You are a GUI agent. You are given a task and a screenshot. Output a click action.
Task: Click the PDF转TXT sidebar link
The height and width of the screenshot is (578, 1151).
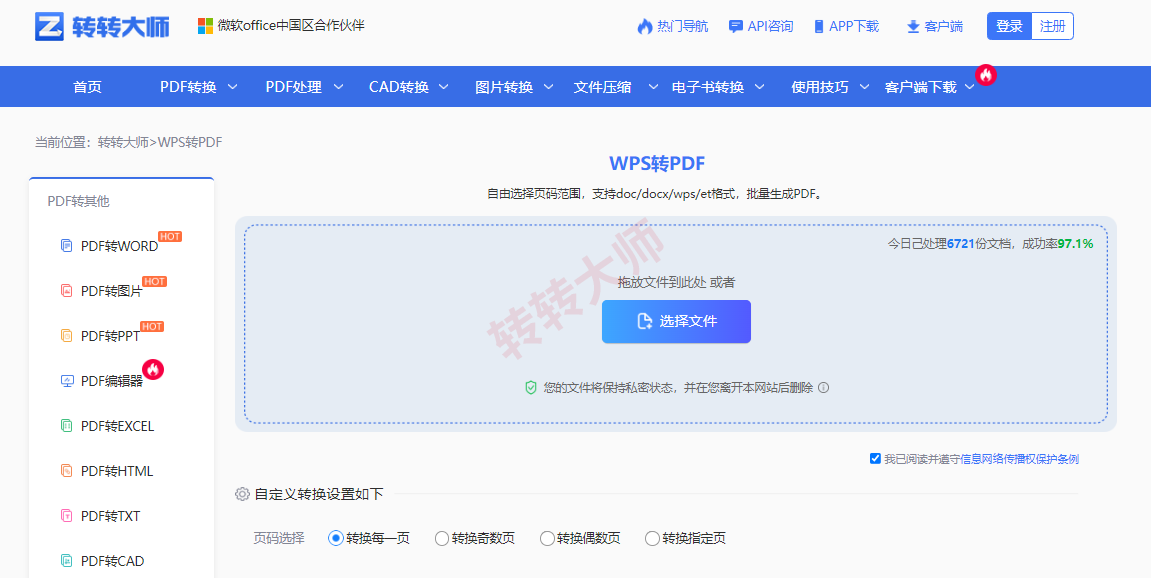pyautogui.click(x=110, y=516)
